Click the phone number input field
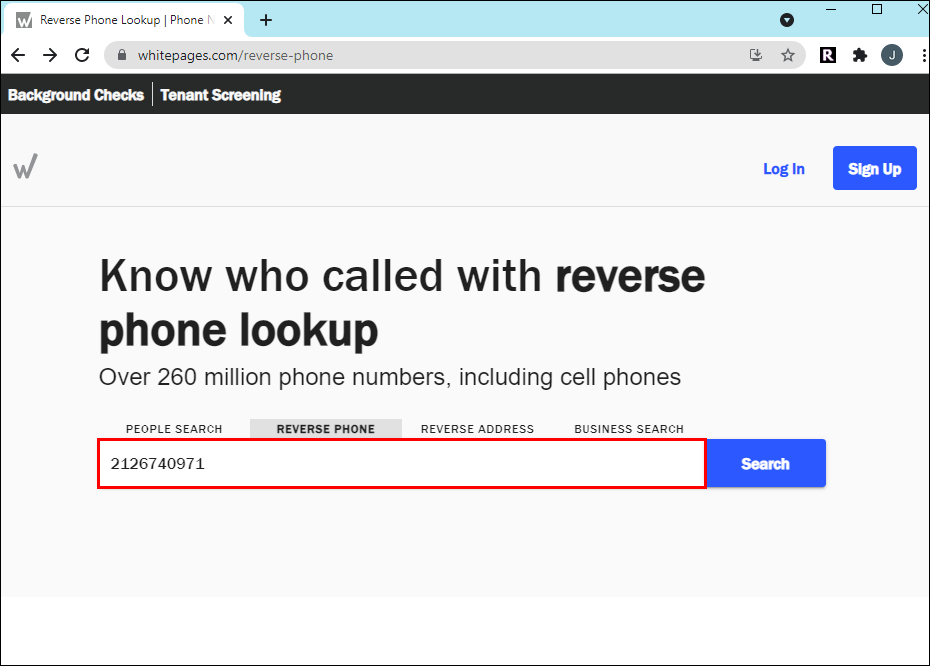 (x=402, y=464)
